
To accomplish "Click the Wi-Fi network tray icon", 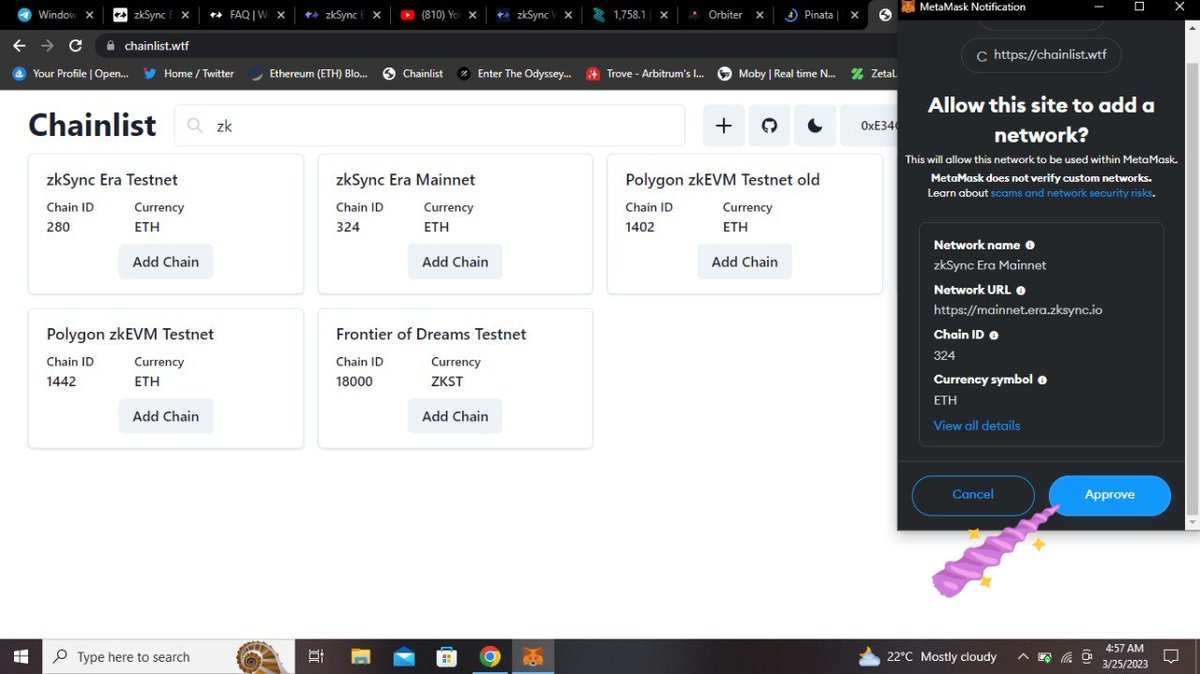I will tap(1066, 656).
